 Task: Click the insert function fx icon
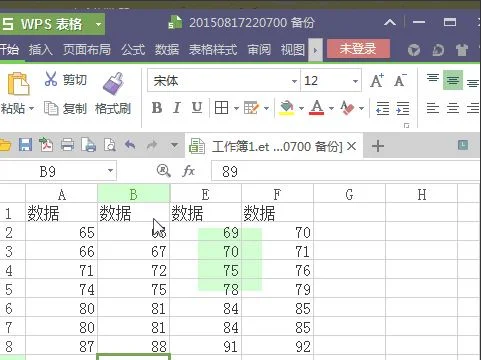click(189, 171)
